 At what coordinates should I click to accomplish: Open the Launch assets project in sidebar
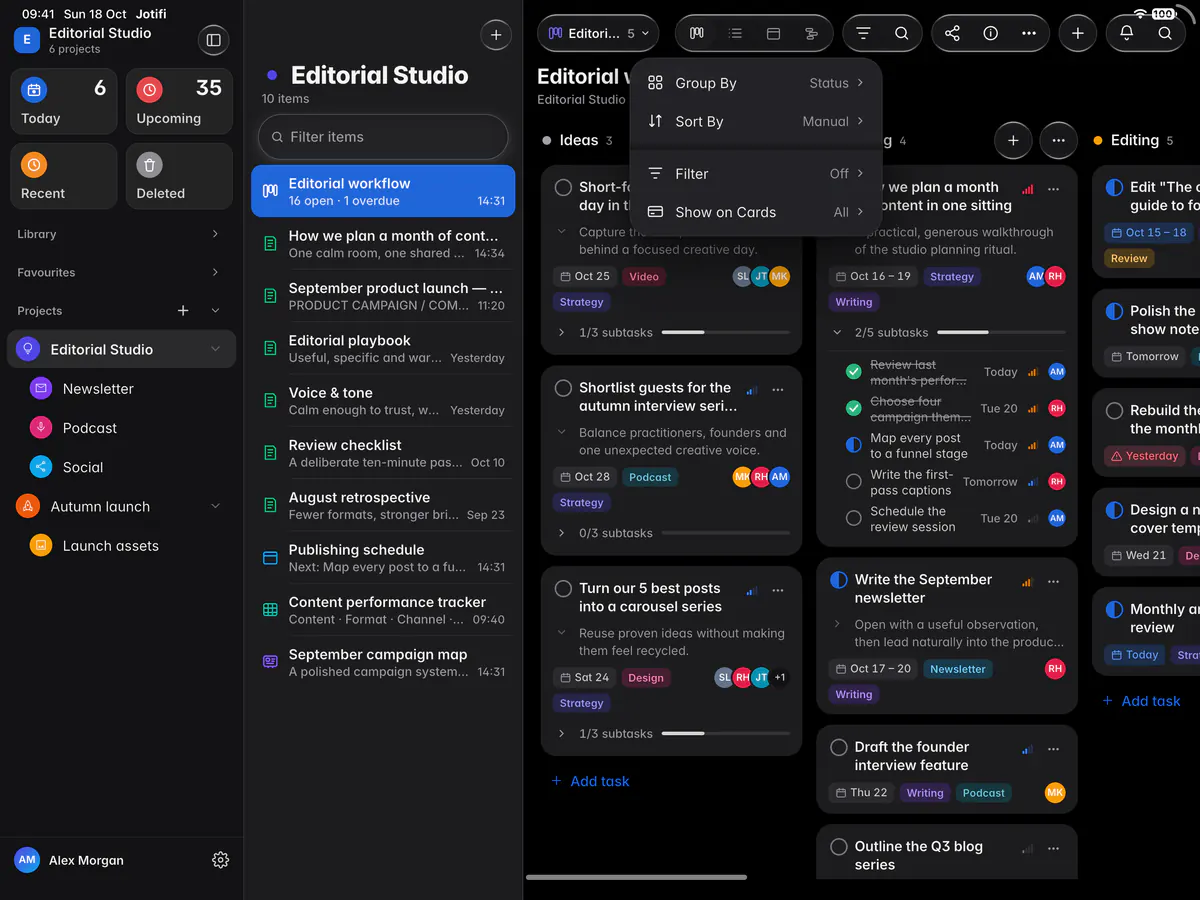click(111, 546)
